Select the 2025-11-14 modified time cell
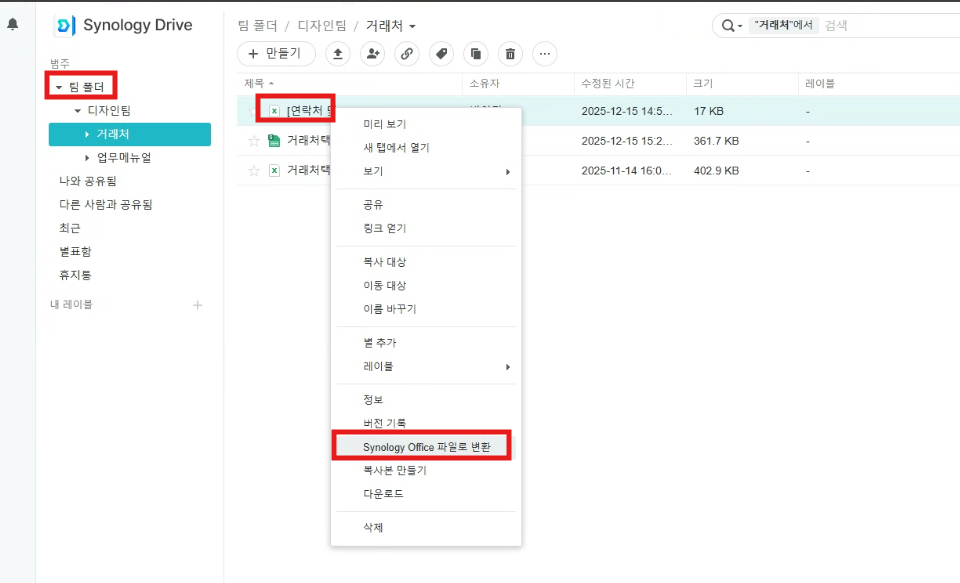 626,171
